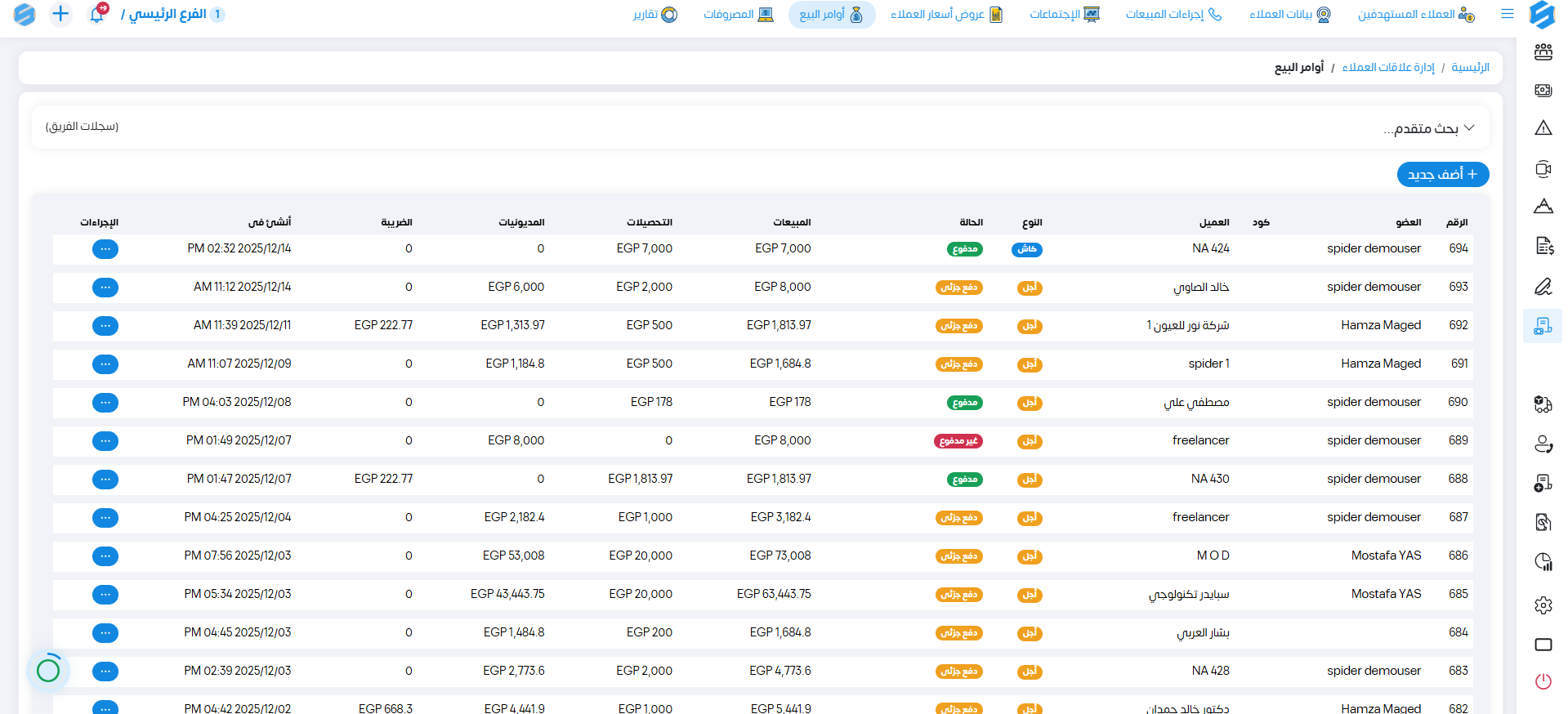Click the red power logout icon
Viewport: 1568px width, 714px height.
(x=1543, y=681)
